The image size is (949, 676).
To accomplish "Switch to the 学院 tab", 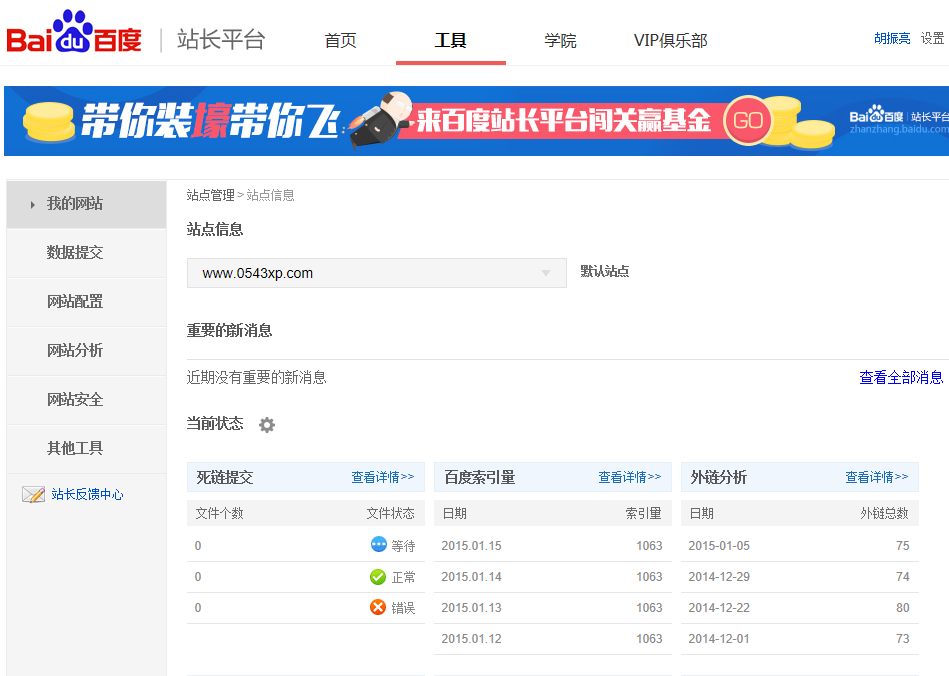I will [x=560, y=40].
